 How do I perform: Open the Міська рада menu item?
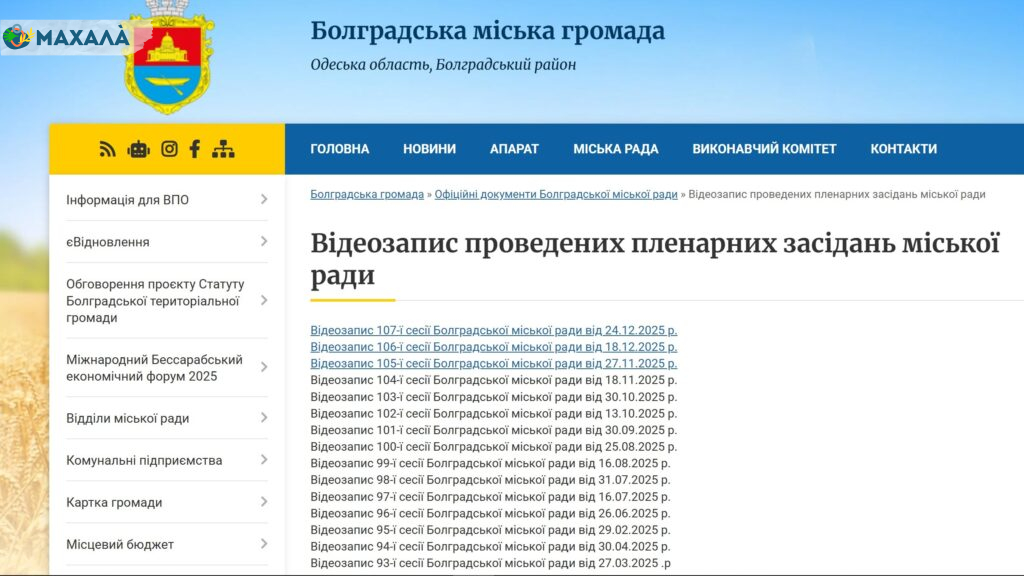coord(615,149)
